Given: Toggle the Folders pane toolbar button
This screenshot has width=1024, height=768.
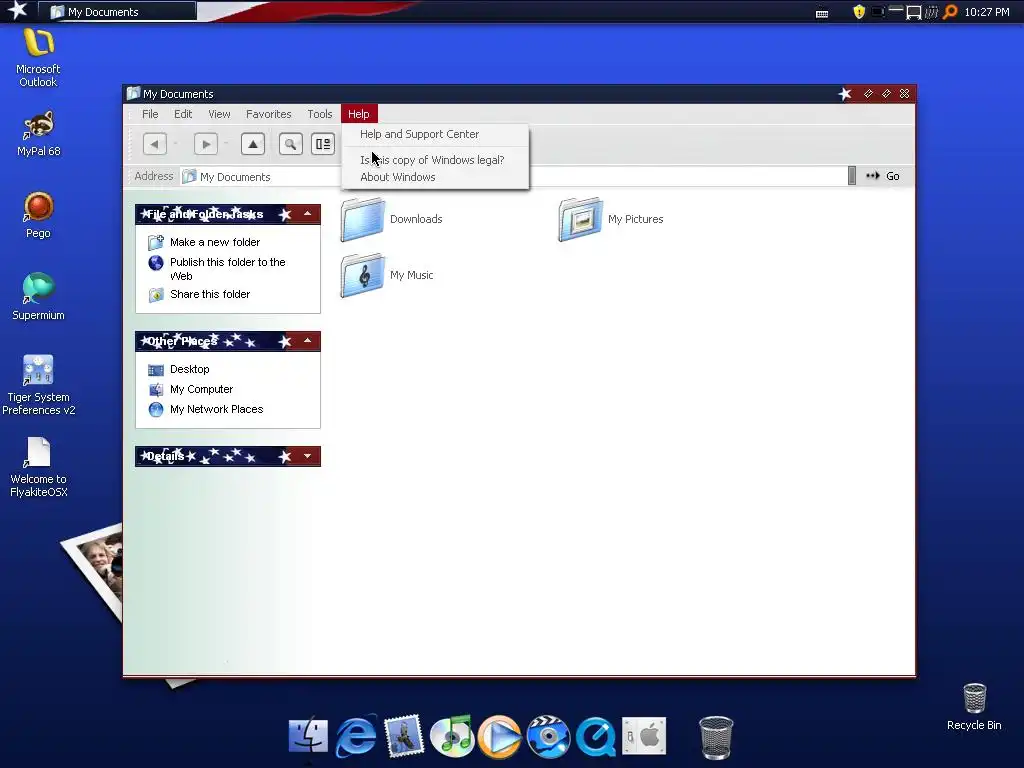Looking at the screenshot, I should coord(323,144).
